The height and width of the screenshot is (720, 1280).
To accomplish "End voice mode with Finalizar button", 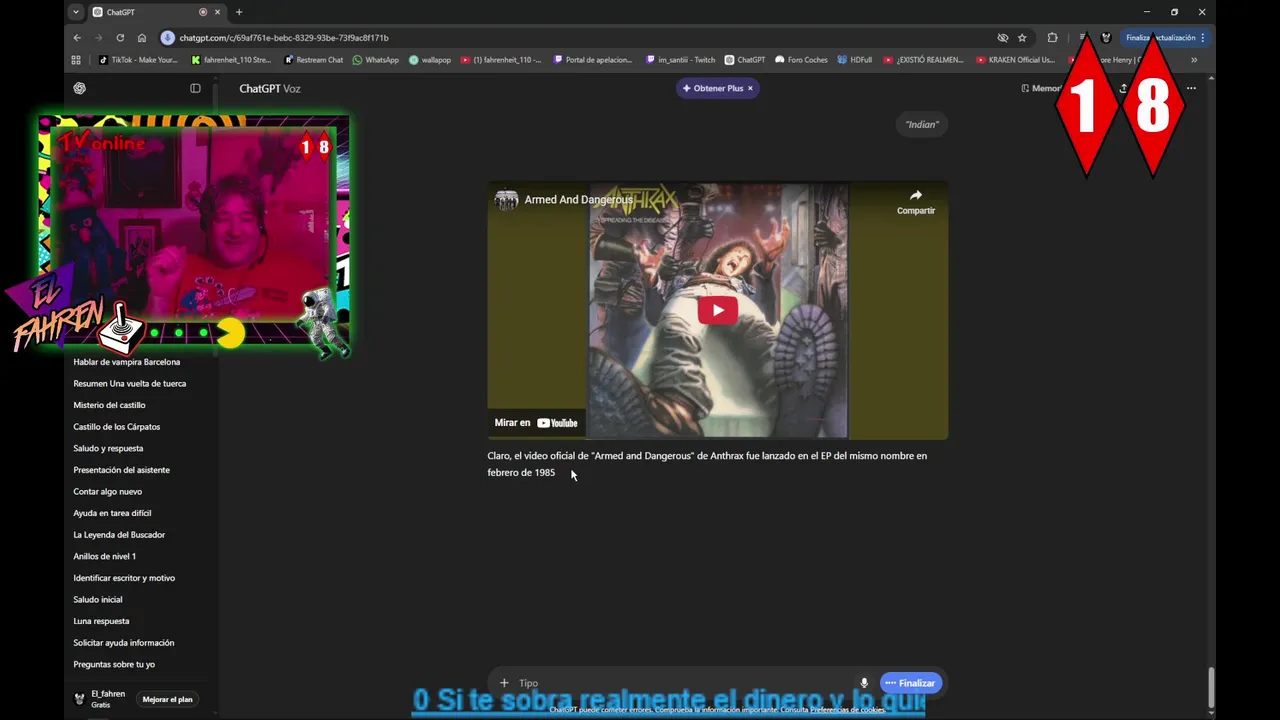I will pyautogui.click(x=911, y=683).
